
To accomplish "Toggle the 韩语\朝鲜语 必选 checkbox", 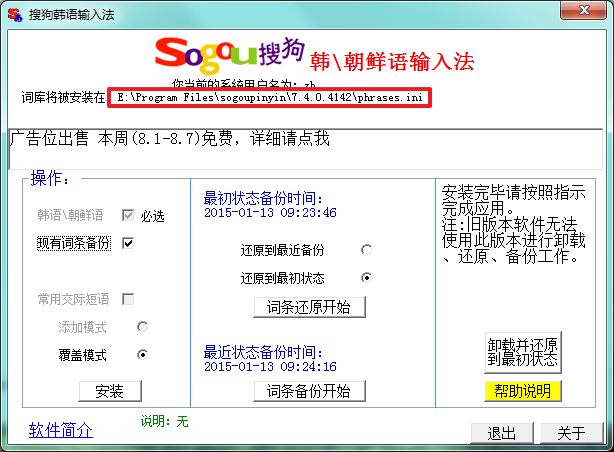I will tap(128, 215).
